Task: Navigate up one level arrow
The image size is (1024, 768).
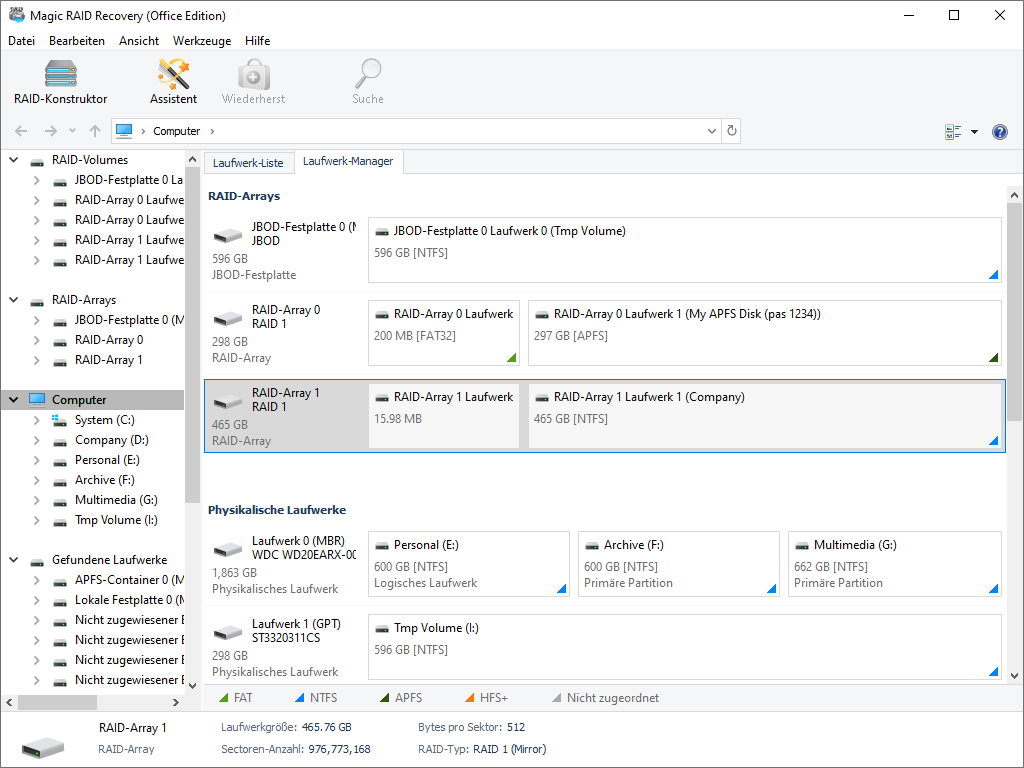Action: 95,131
